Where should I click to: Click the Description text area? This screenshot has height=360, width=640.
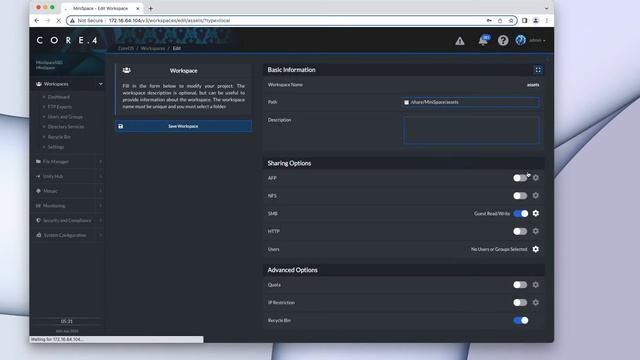[471, 130]
